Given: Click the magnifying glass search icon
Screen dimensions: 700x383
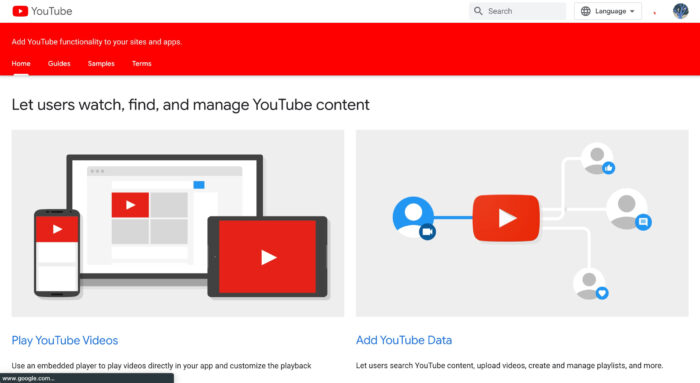Looking at the screenshot, I should 478,11.
